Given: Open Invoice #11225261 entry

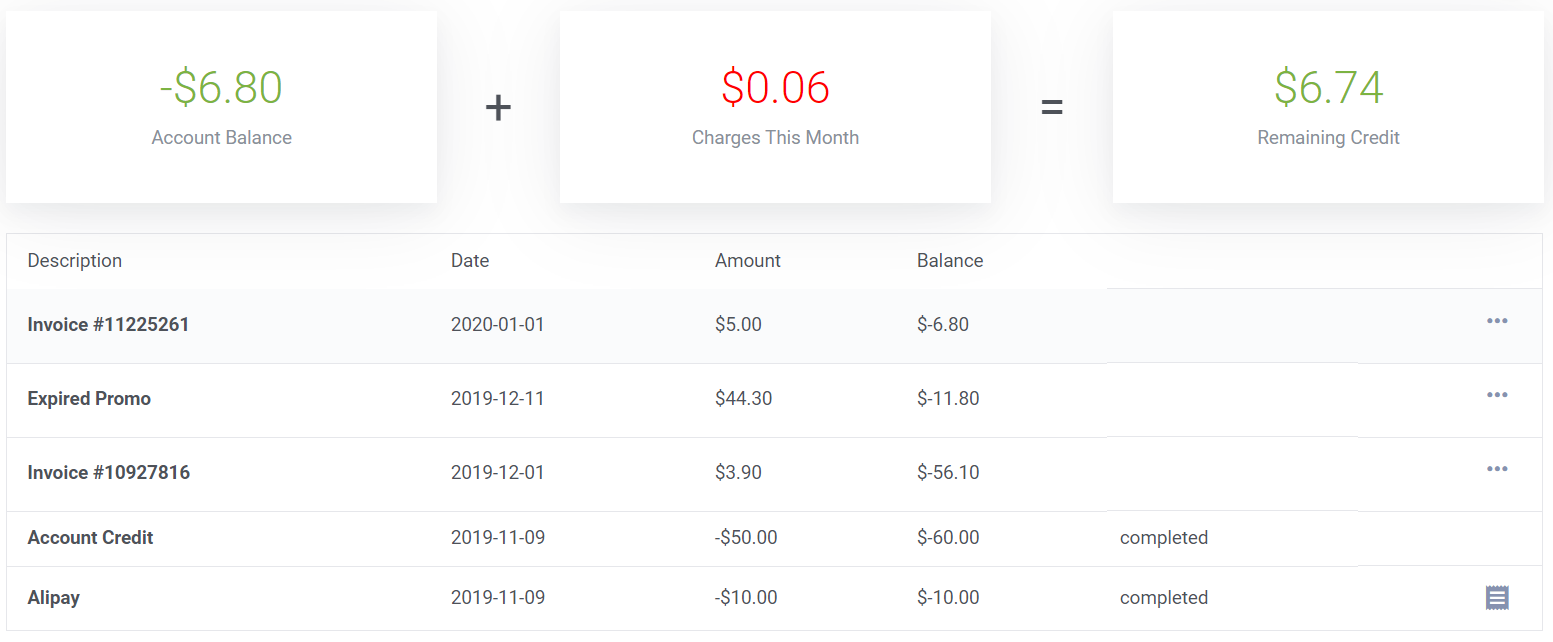Looking at the screenshot, I should [108, 325].
